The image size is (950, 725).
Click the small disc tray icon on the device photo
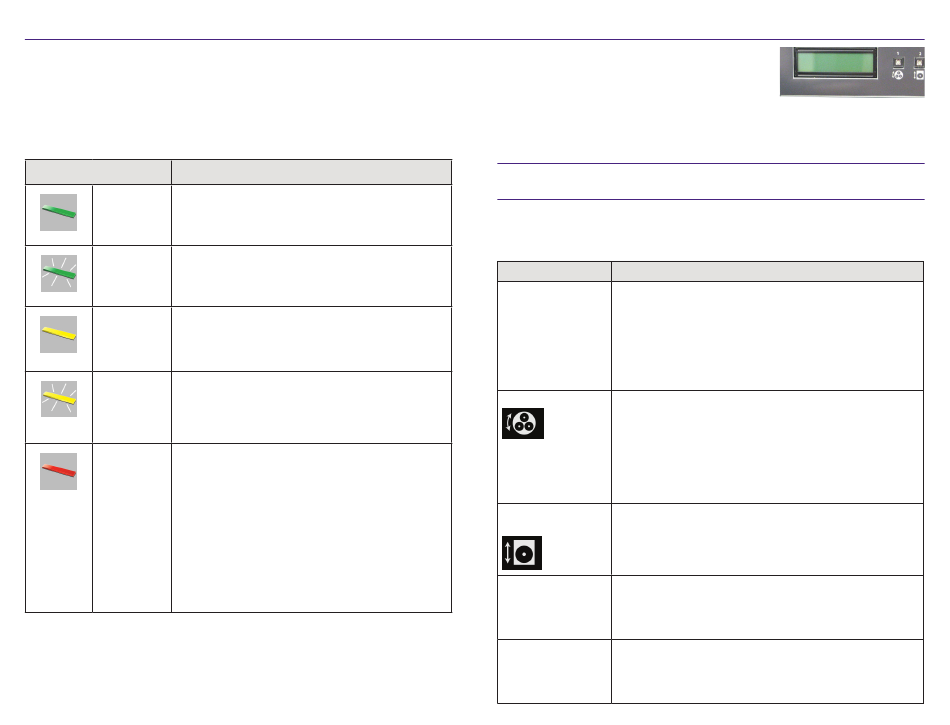919,75
